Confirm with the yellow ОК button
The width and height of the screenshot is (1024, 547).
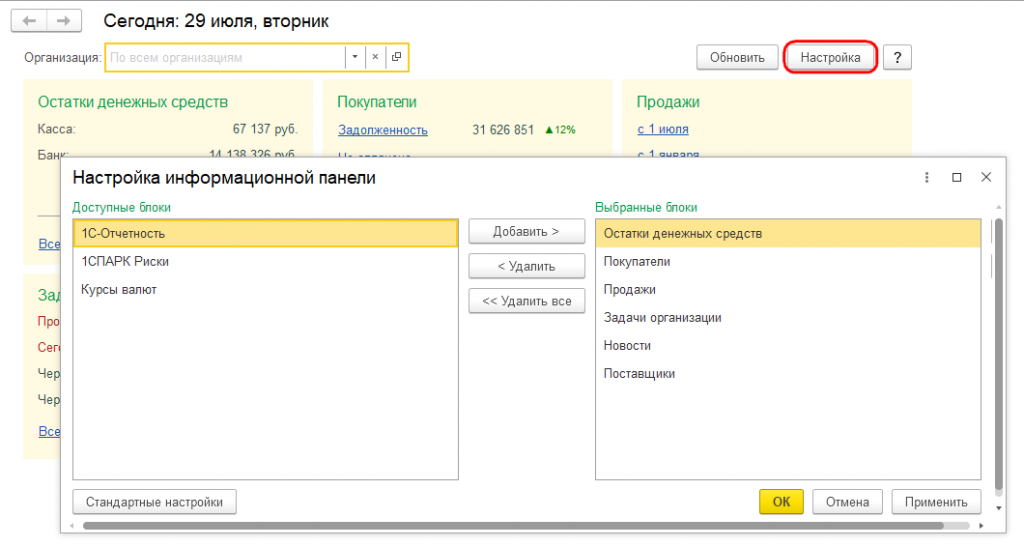point(781,502)
